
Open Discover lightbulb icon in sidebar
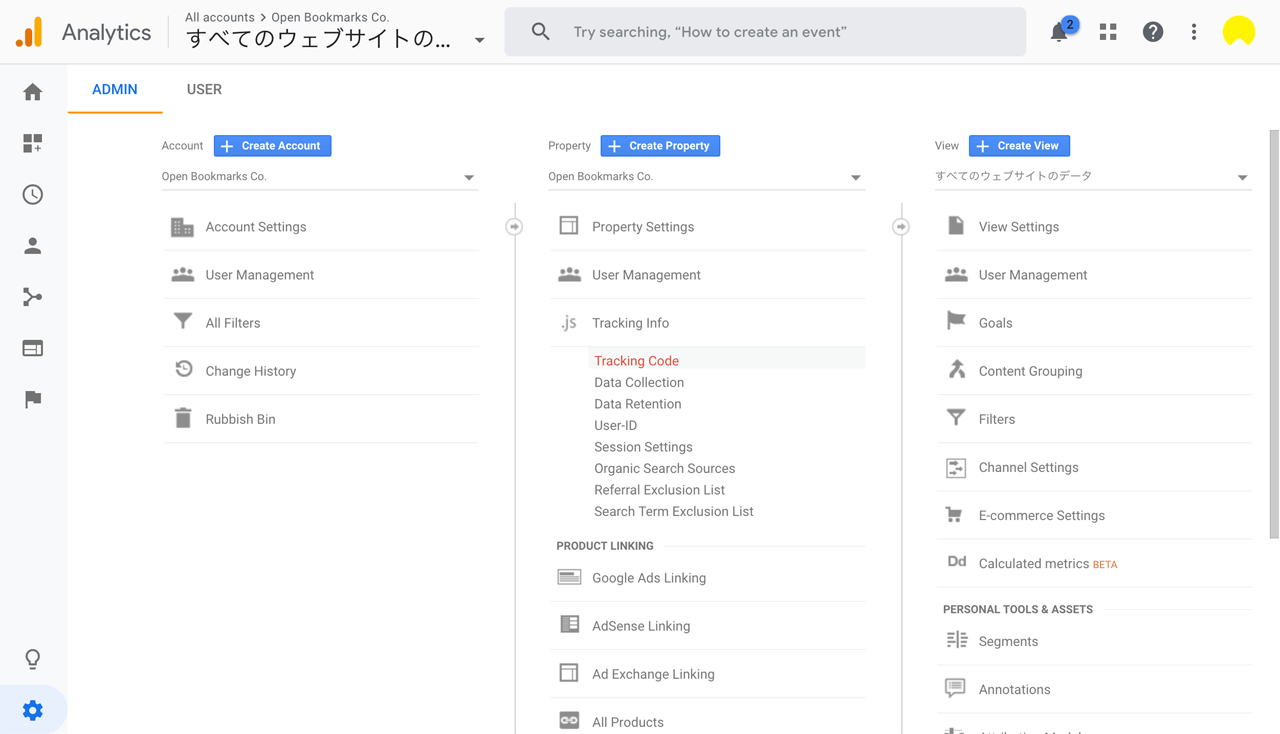pos(33,659)
